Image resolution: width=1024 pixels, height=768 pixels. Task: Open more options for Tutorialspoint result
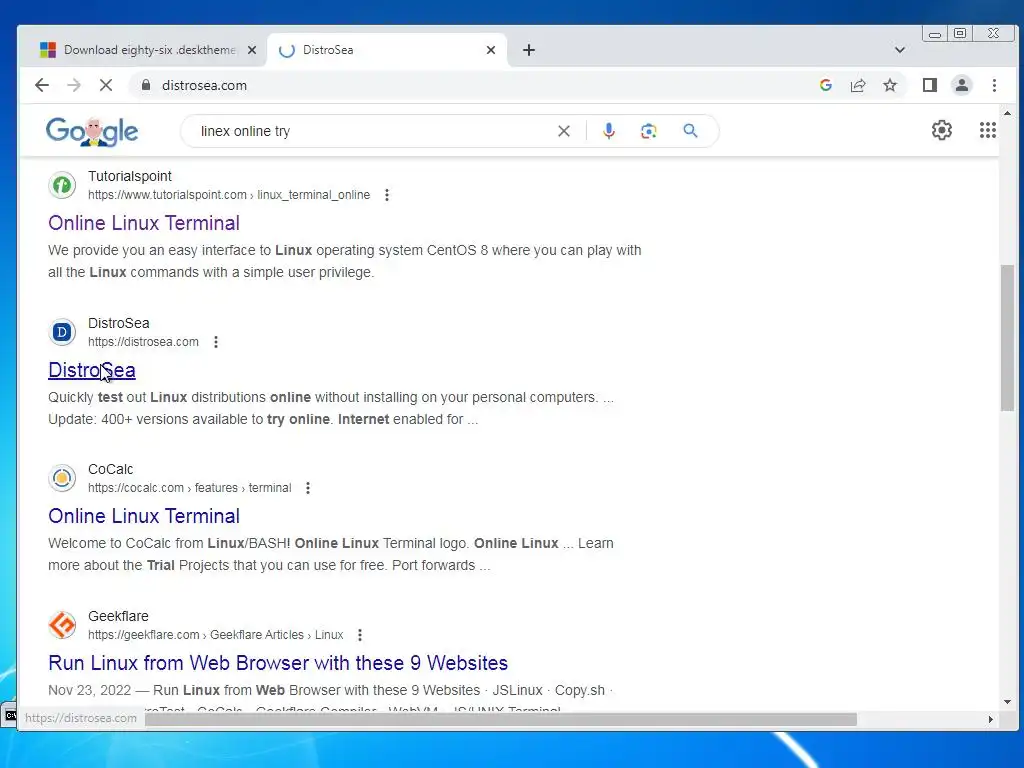click(x=387, y=195)
